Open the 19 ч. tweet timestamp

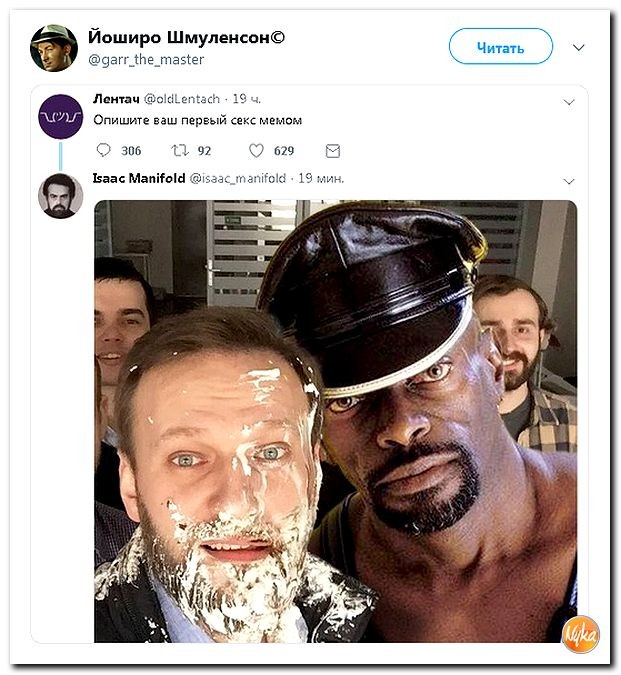[x=246, y=99]
